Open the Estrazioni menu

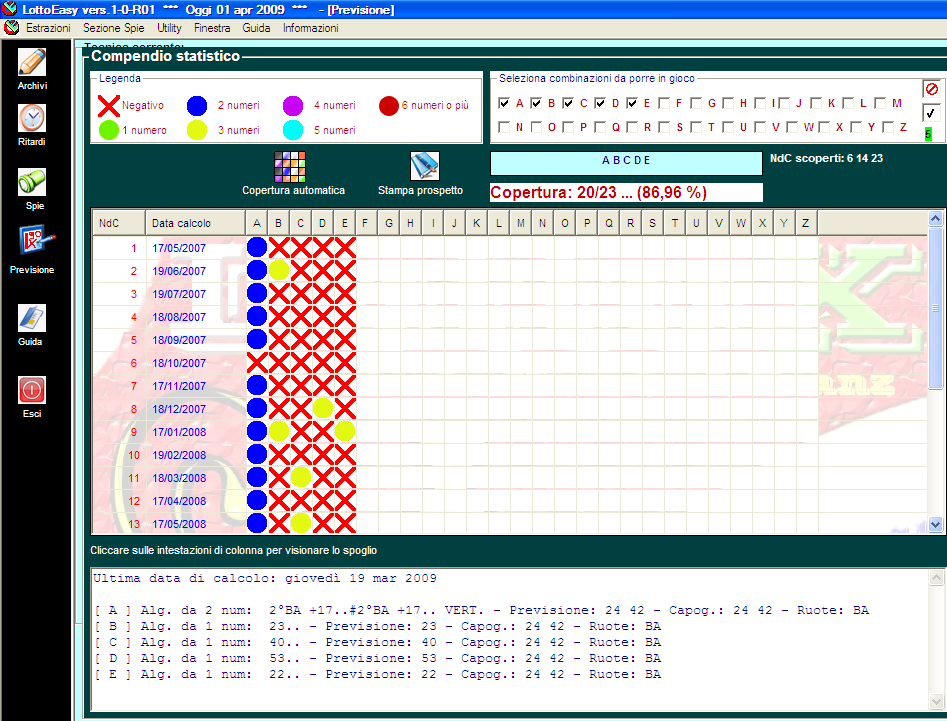click(48, 28)
